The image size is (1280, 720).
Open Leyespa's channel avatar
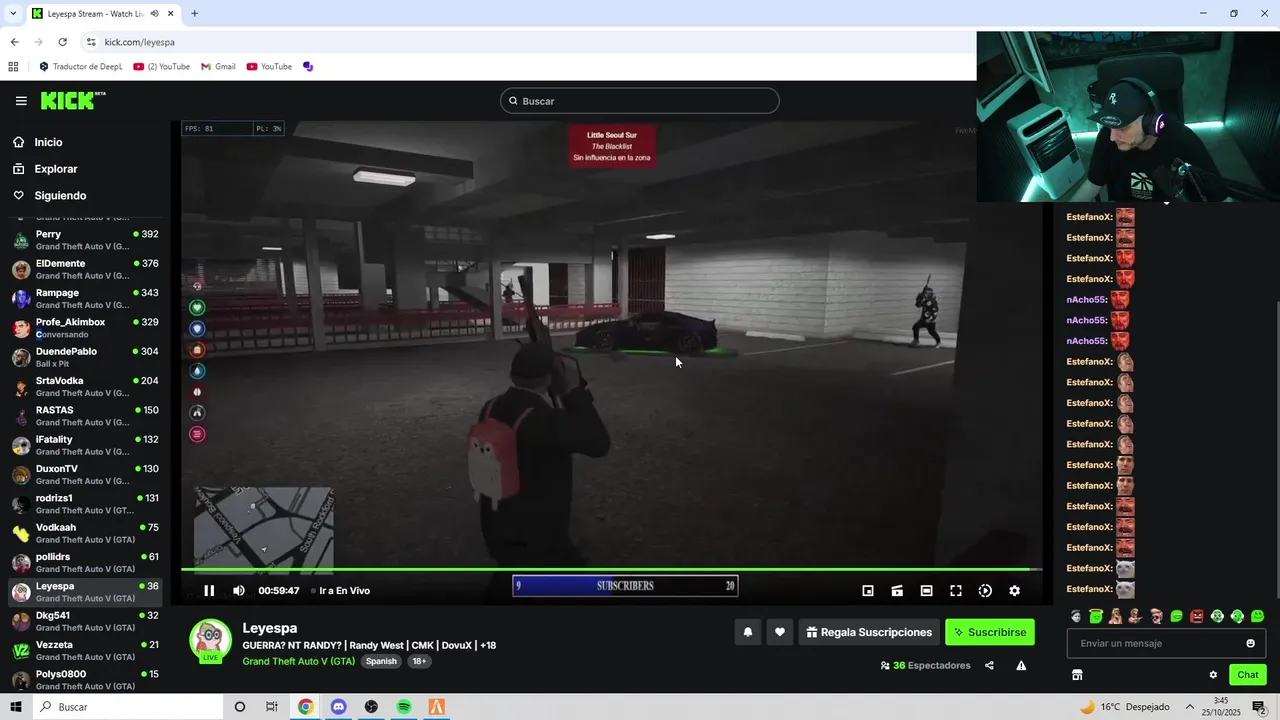click(x=211, y=641)
